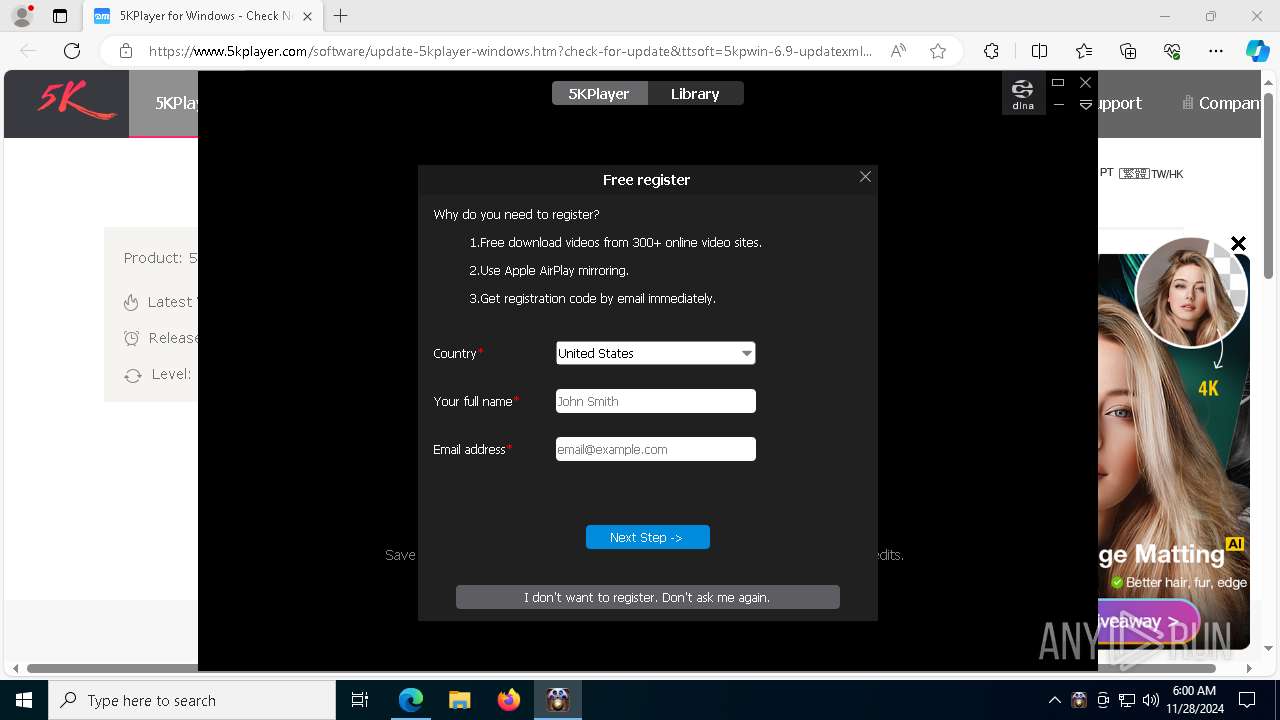Close the 5KPlayer for Windows tab
The width and height of the screenshot is (1280, 720).
(307, 16)
